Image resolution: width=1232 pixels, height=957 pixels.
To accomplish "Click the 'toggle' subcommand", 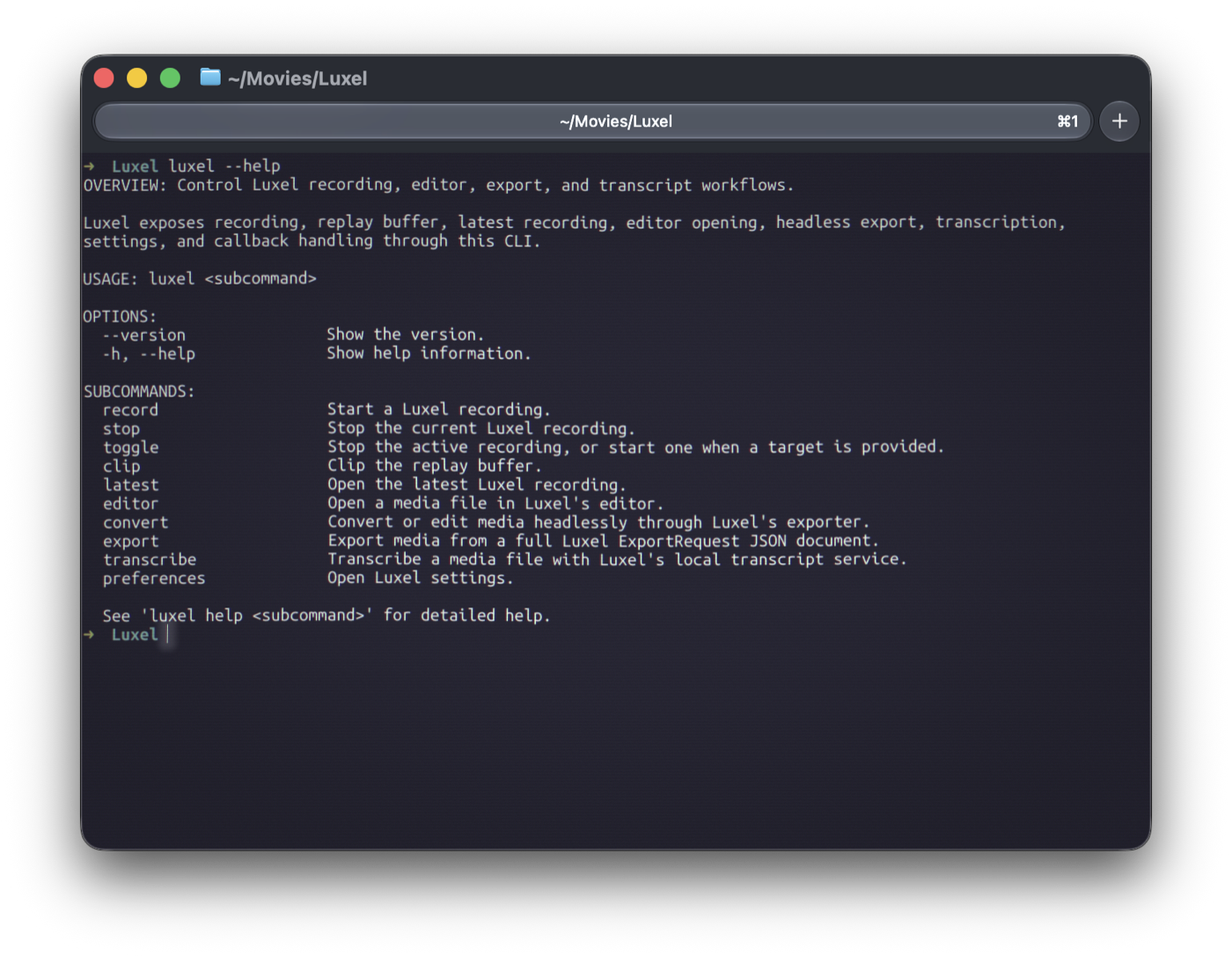I will pyautogui.click(x=130, y=447).
